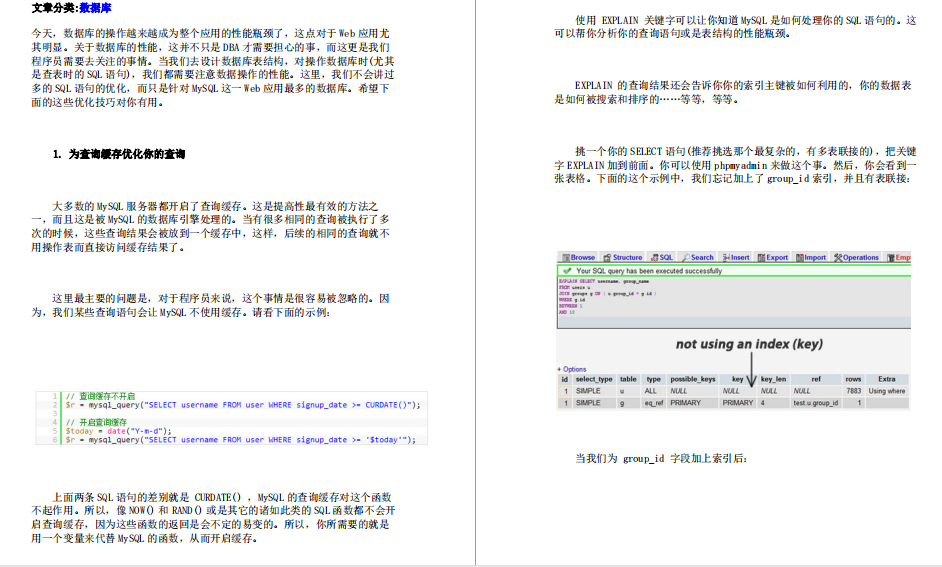
Task: Switch to the Export tab
Action: (773, 257)
